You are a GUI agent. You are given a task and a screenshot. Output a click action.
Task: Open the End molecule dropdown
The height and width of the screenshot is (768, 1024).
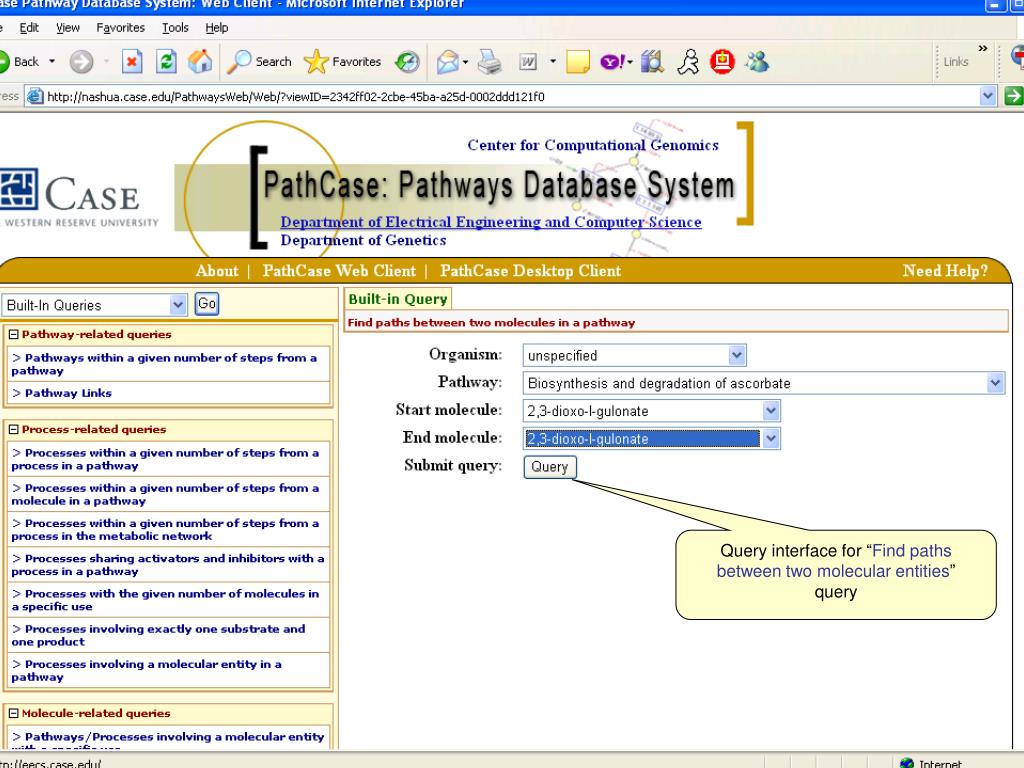[x=771, y=438]
